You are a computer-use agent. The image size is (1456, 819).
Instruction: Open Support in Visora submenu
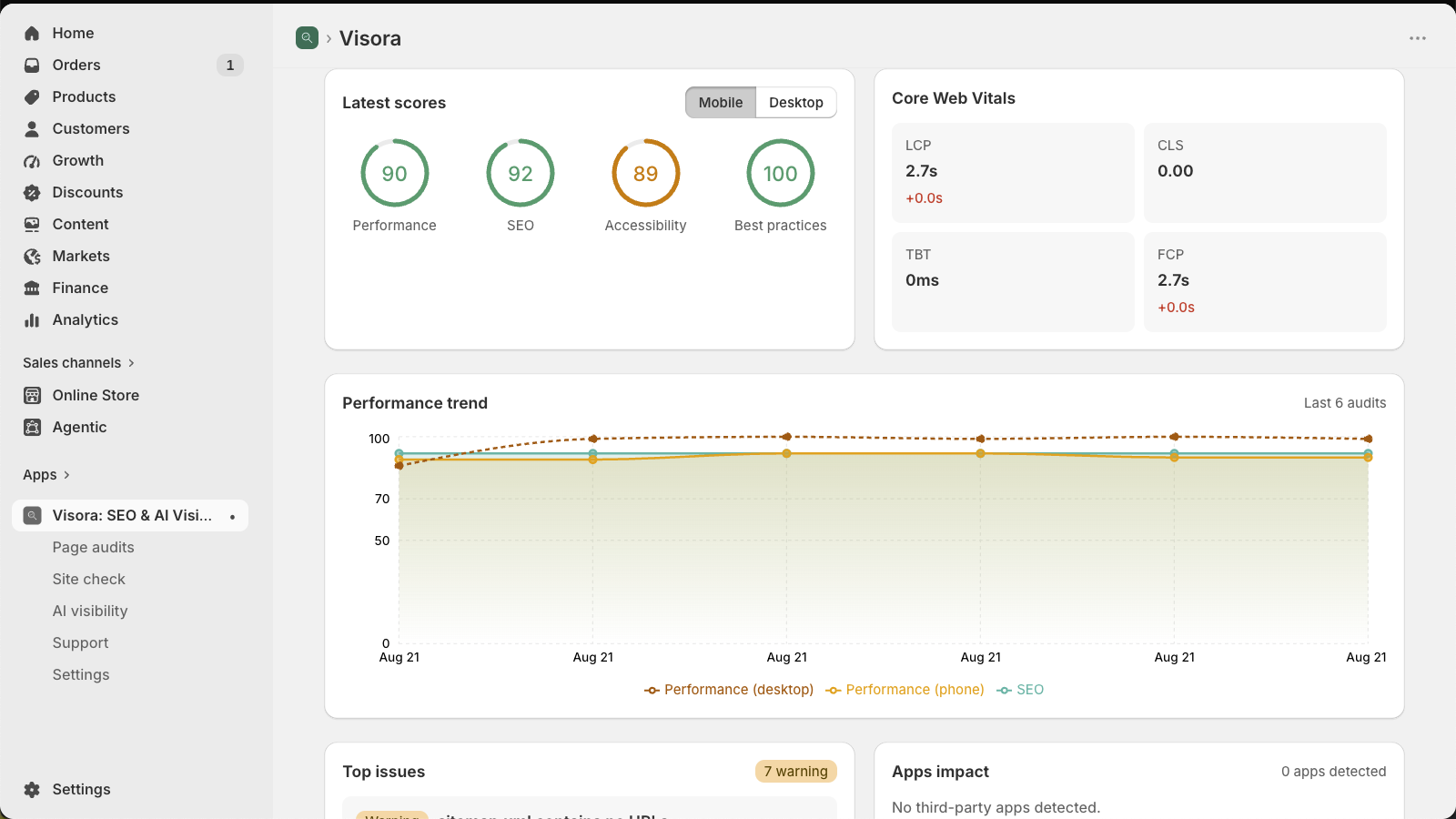tap(80, 643)
